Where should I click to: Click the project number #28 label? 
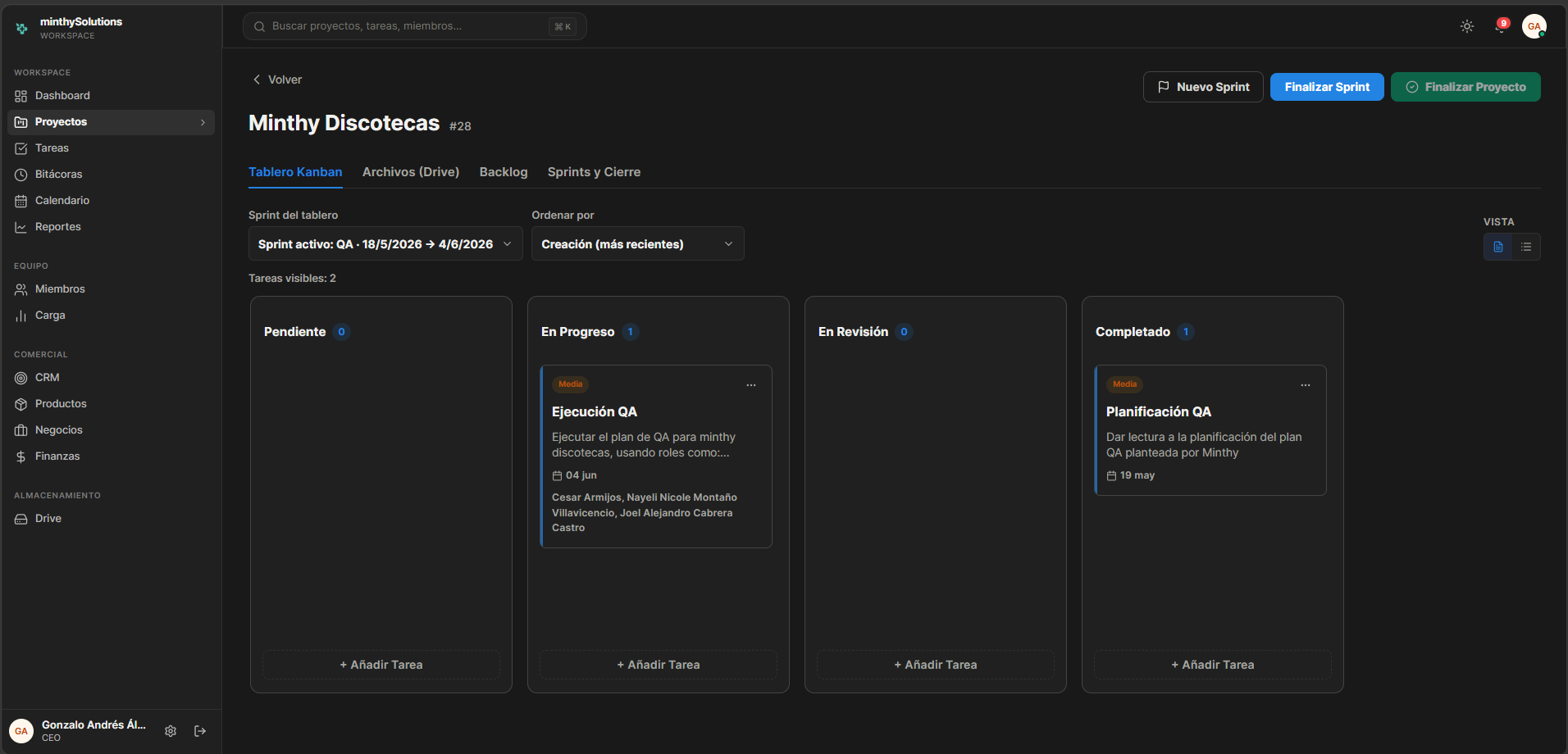click(x=460, y=126)
